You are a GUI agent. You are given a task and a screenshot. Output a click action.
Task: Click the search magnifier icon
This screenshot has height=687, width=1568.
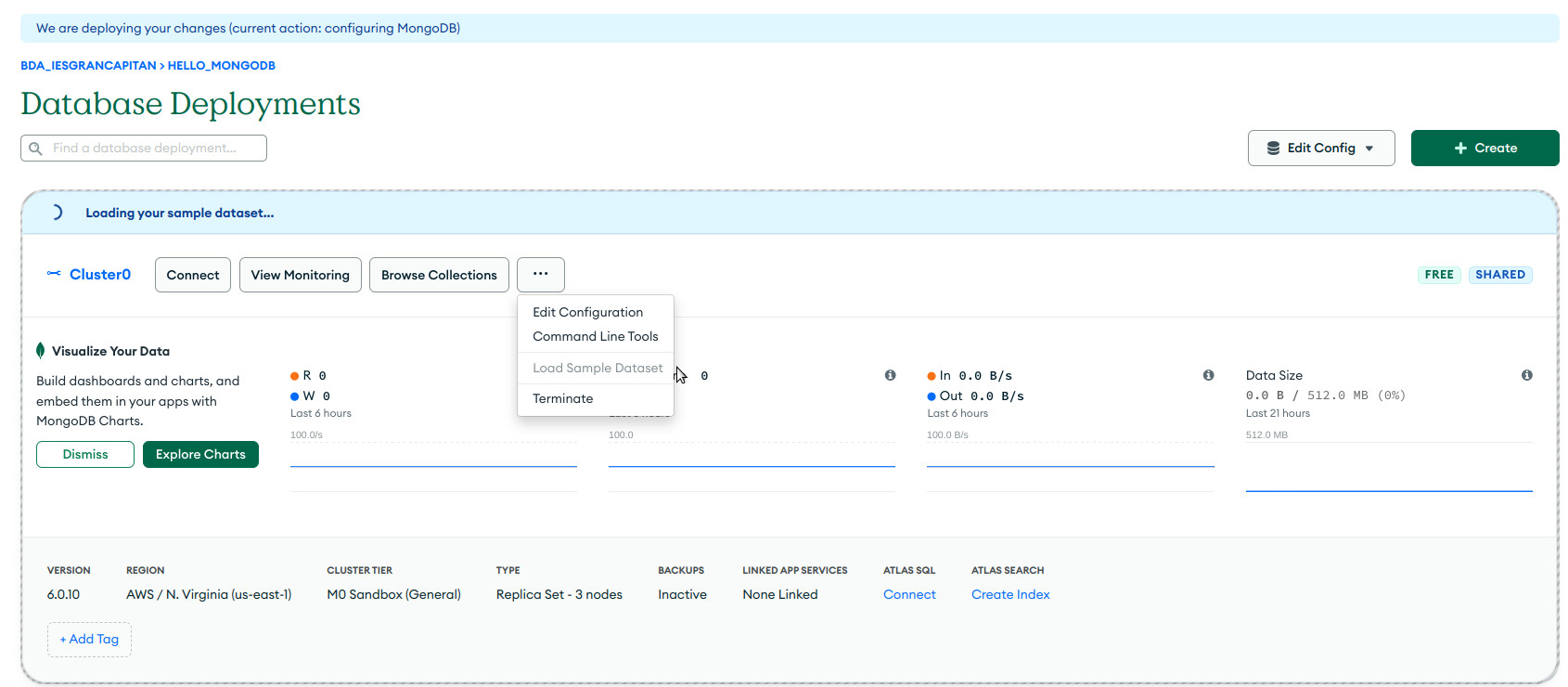coord(35,149)
